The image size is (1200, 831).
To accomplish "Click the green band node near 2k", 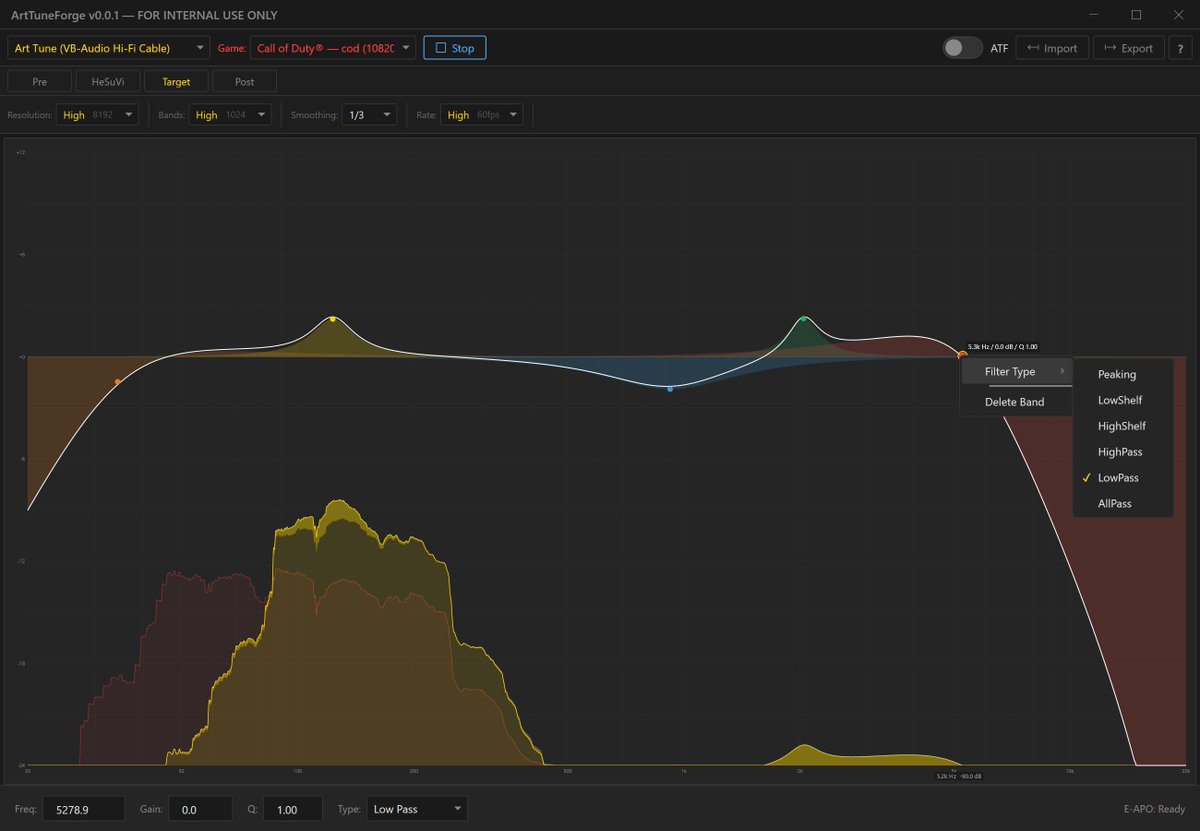I will click(803, 319).
